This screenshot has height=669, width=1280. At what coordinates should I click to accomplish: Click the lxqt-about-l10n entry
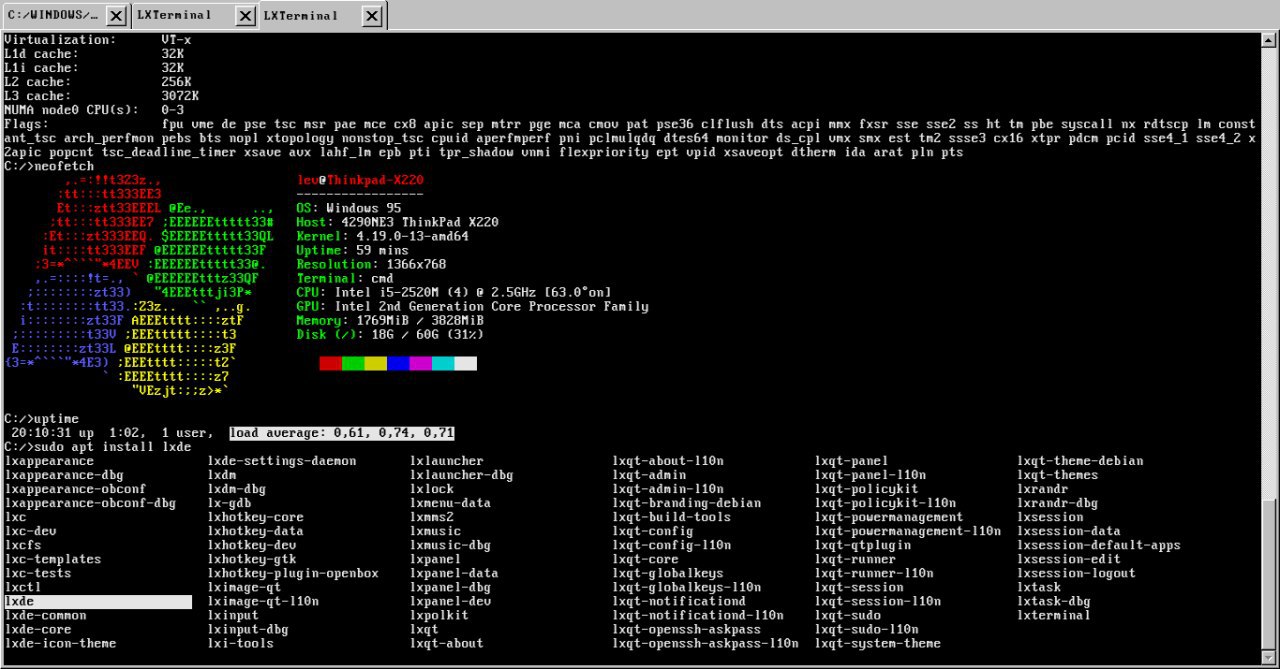coord(668,461)
